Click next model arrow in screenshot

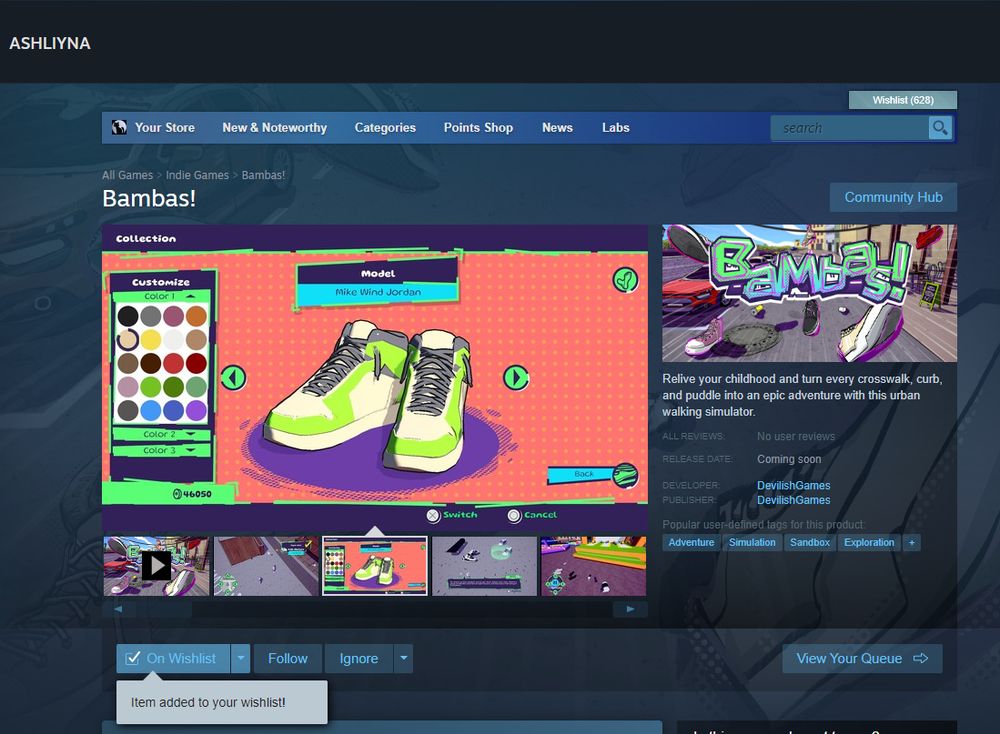click(x=516, y=378)
